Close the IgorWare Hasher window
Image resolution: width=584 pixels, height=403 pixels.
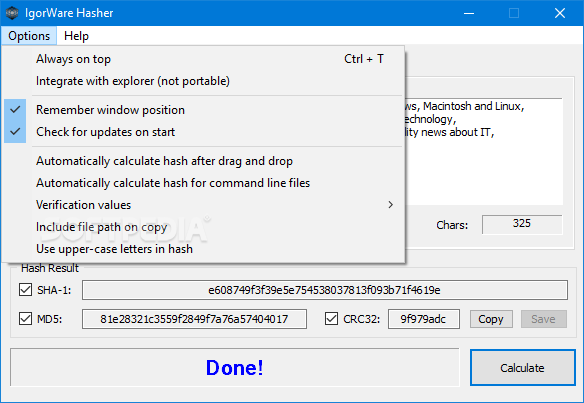click(560, 13)
